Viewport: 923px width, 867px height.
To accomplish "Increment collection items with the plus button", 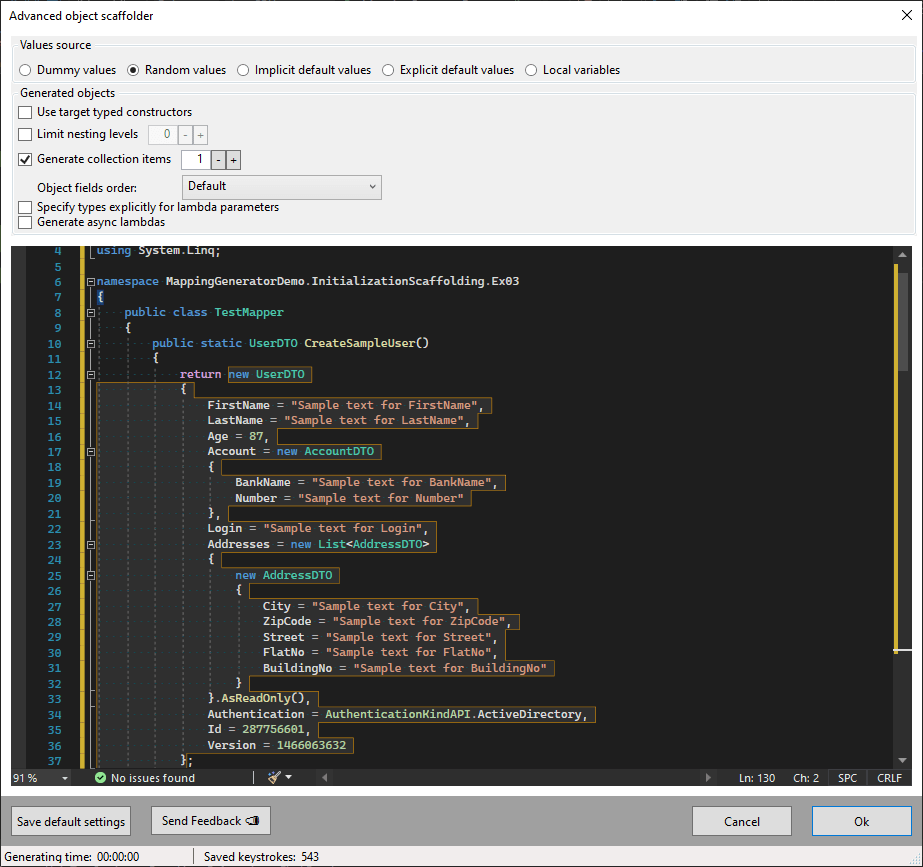I will 234,159.
